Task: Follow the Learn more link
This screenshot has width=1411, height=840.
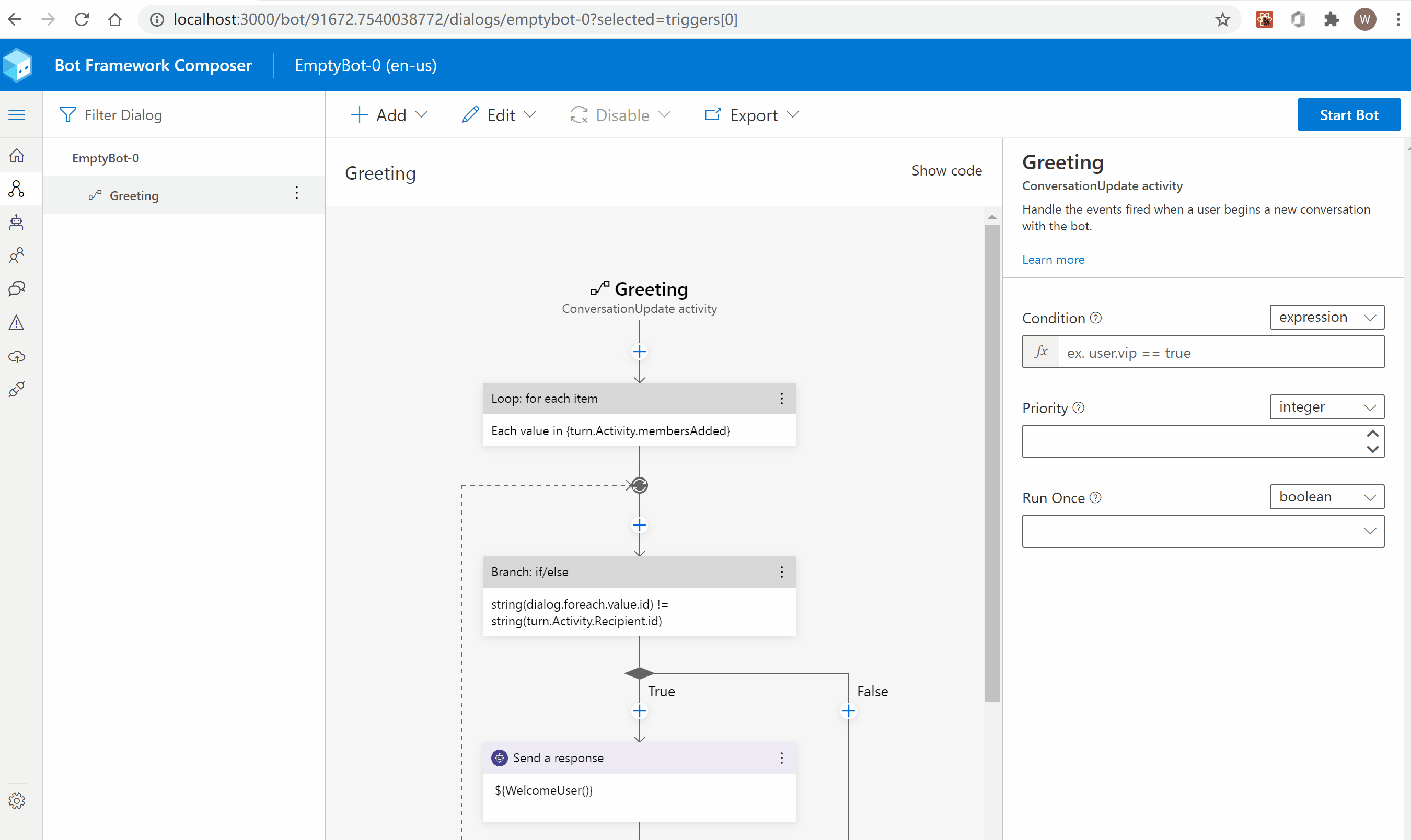Action: [1053, 259]
